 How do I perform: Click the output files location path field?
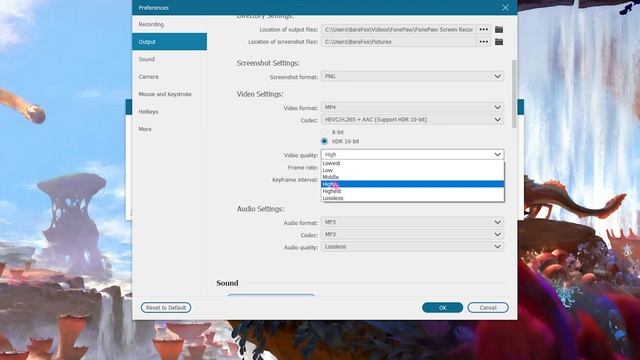click(x=399, y=29)
